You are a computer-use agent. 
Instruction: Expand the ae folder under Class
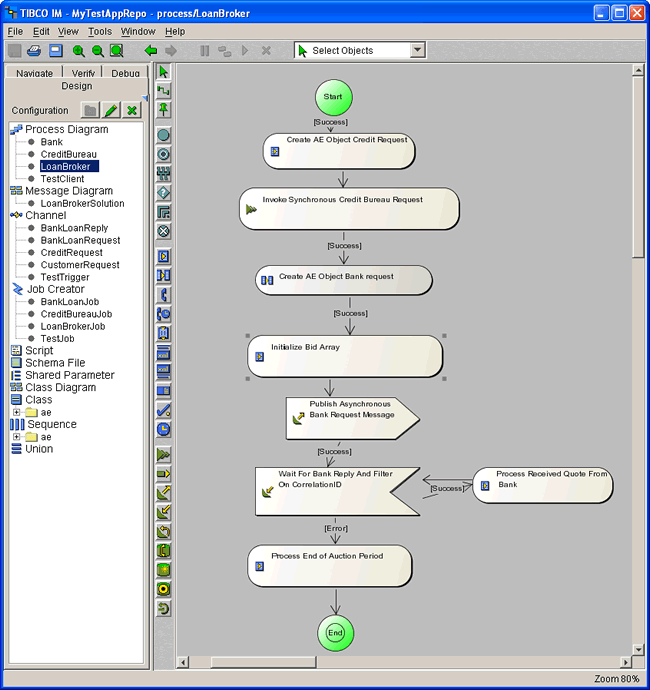point(16,412)
